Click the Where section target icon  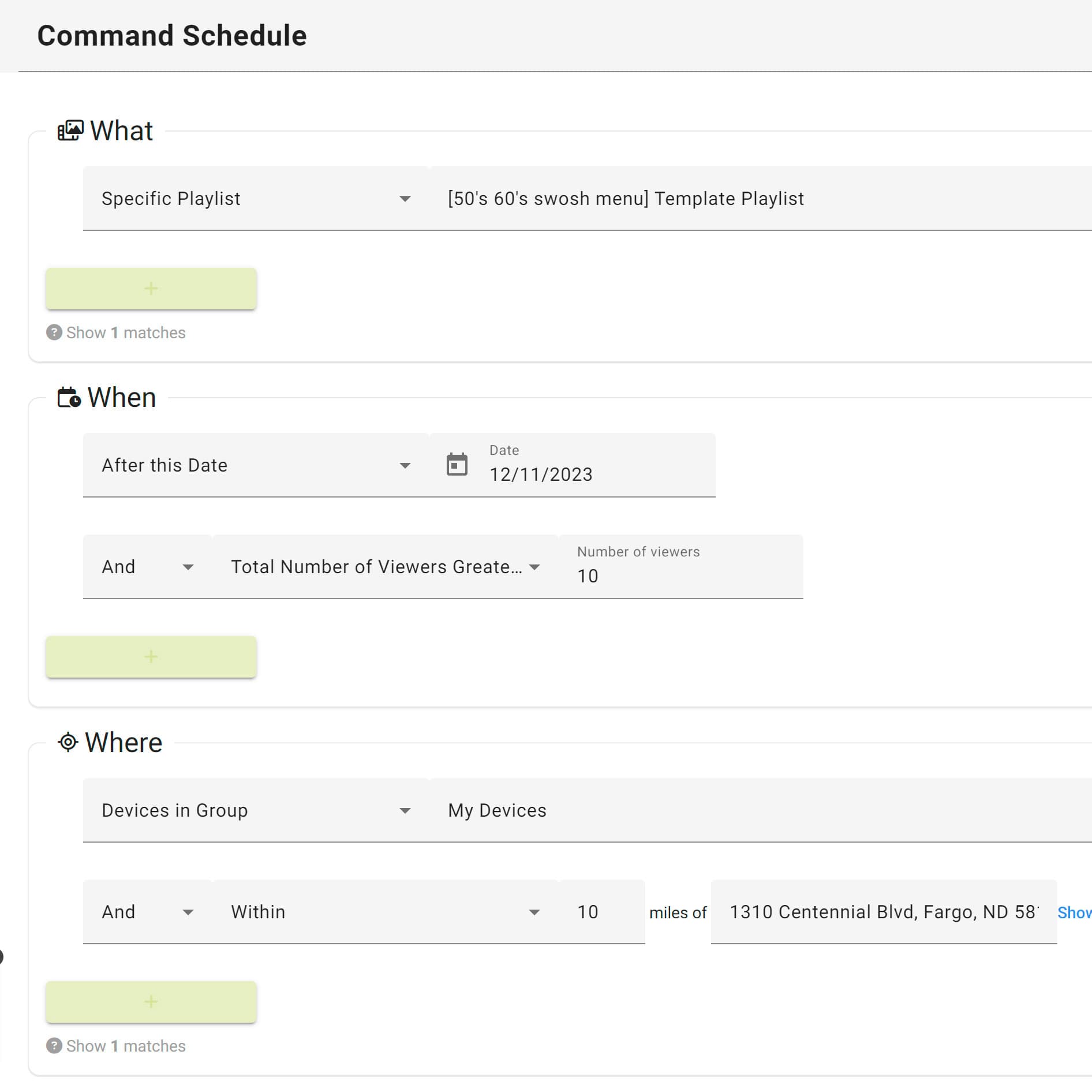click(x=68, y=742)
